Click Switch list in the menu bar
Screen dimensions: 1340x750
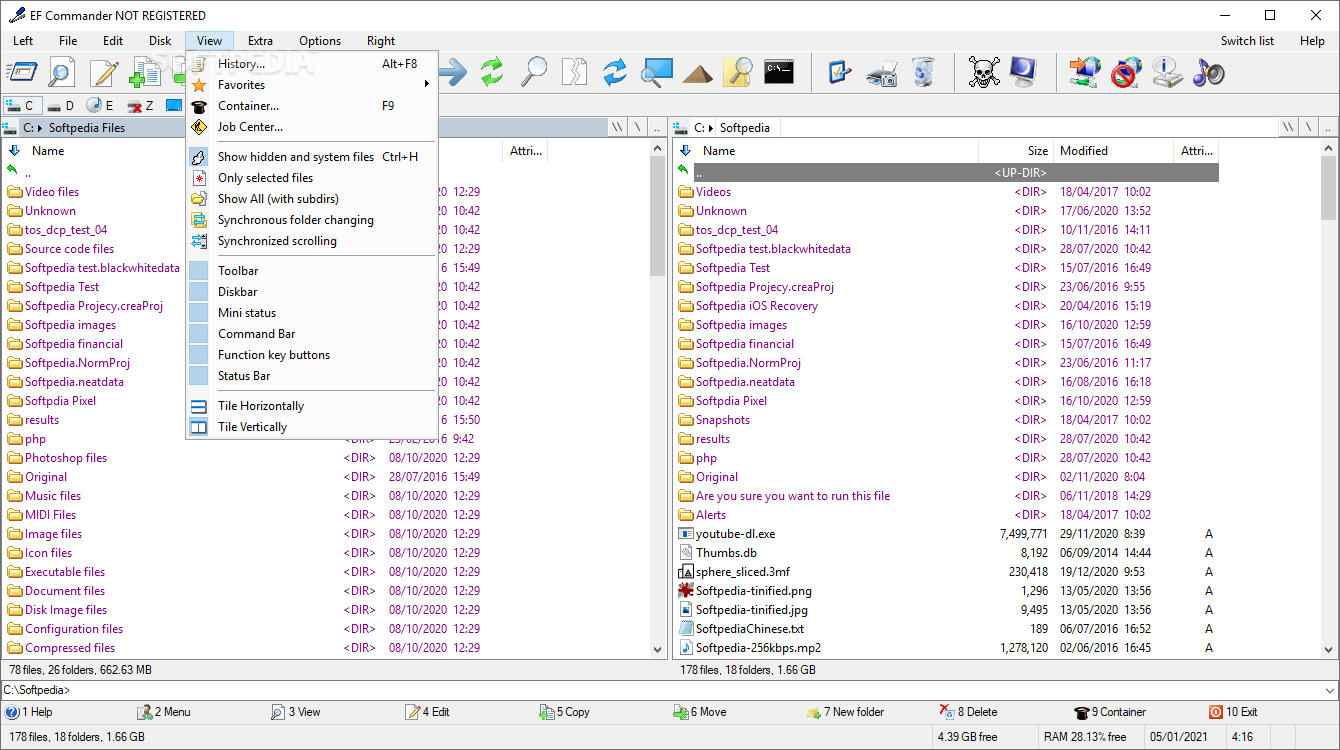[x=1247, y=41]
